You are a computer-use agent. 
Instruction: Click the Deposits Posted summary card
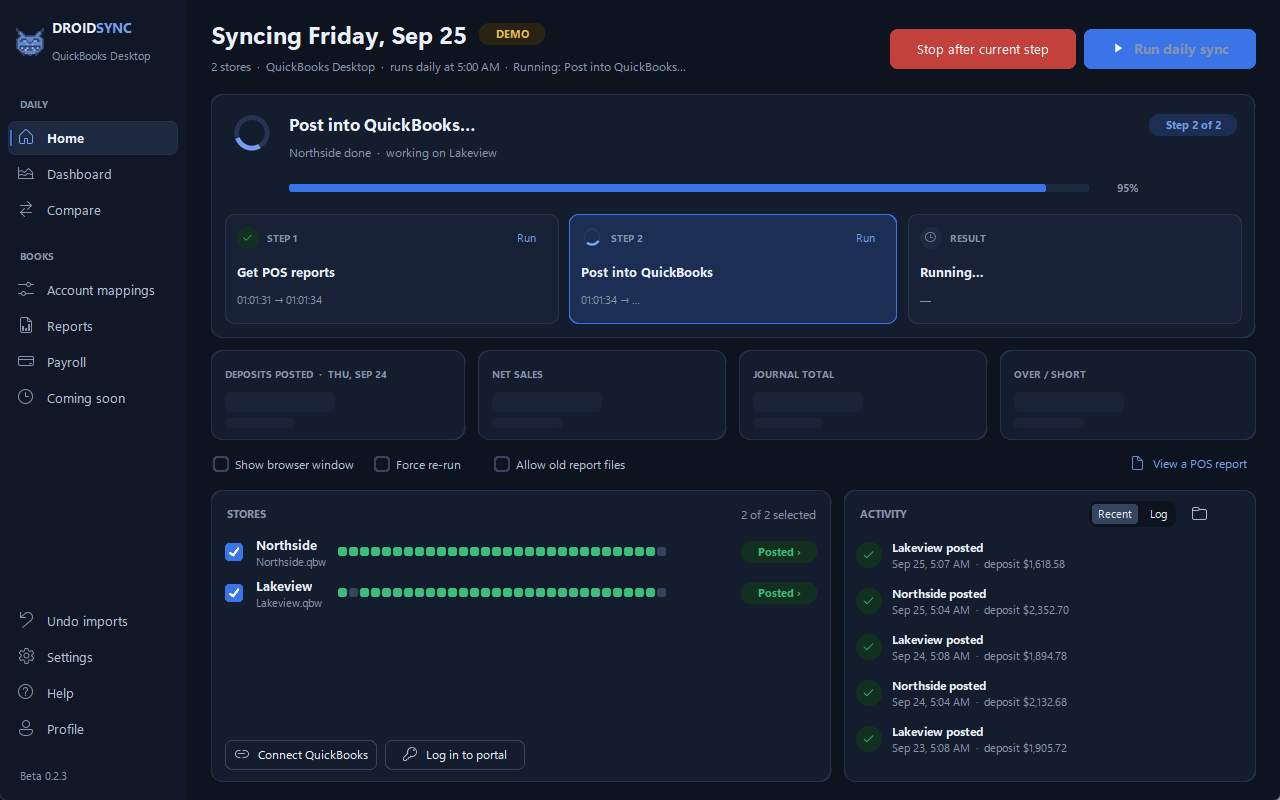pos(338,395)
